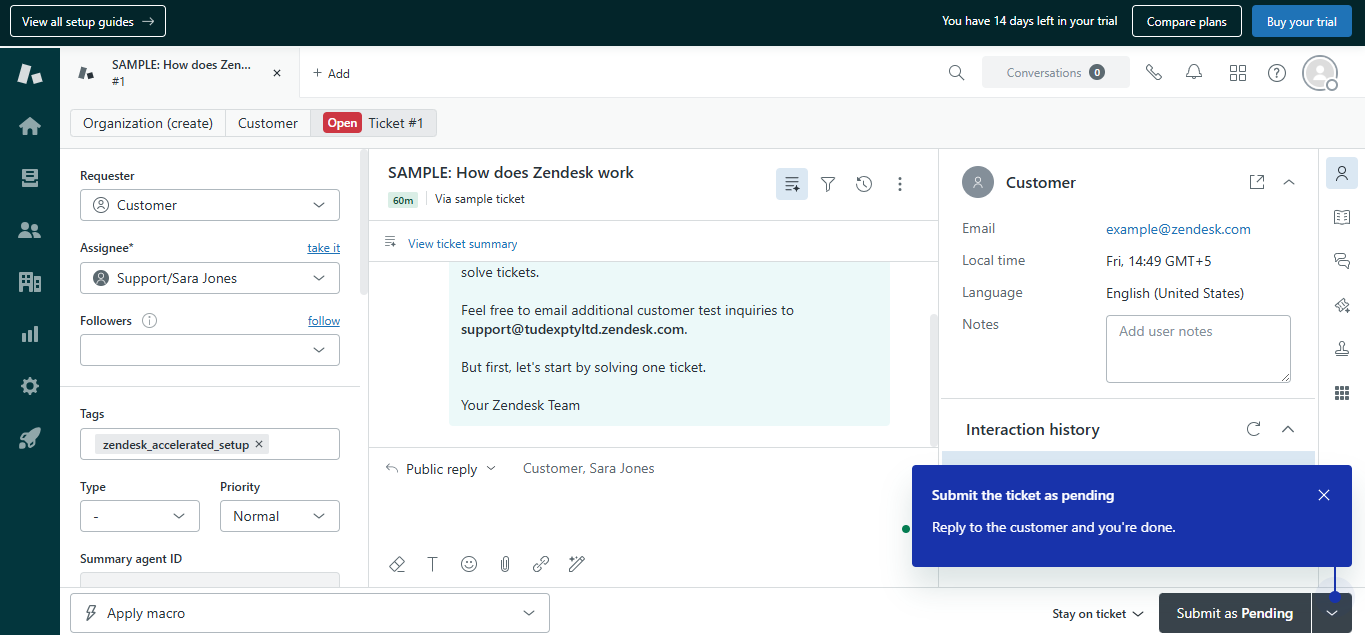Open the AI sparkle icon in right rail
Screen dimensions: 1365x635
(1342, 305)
